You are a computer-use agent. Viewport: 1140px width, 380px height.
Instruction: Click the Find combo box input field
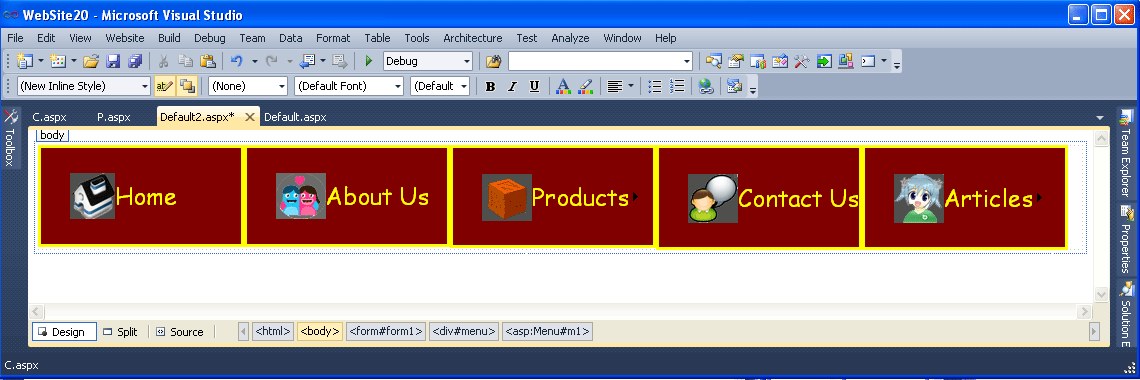coord(595,61)
